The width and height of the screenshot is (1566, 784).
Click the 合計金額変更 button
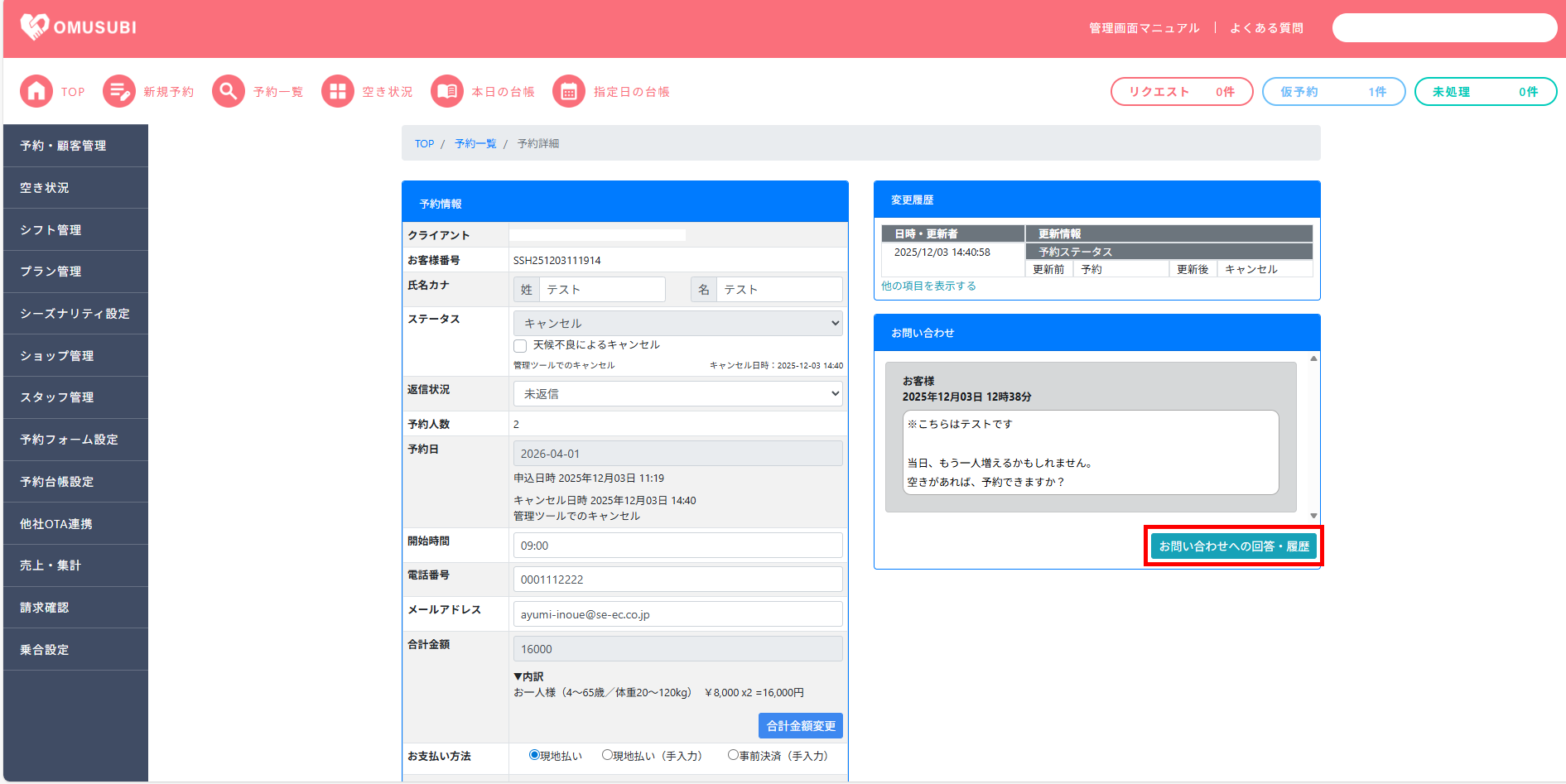pos(800,726)
